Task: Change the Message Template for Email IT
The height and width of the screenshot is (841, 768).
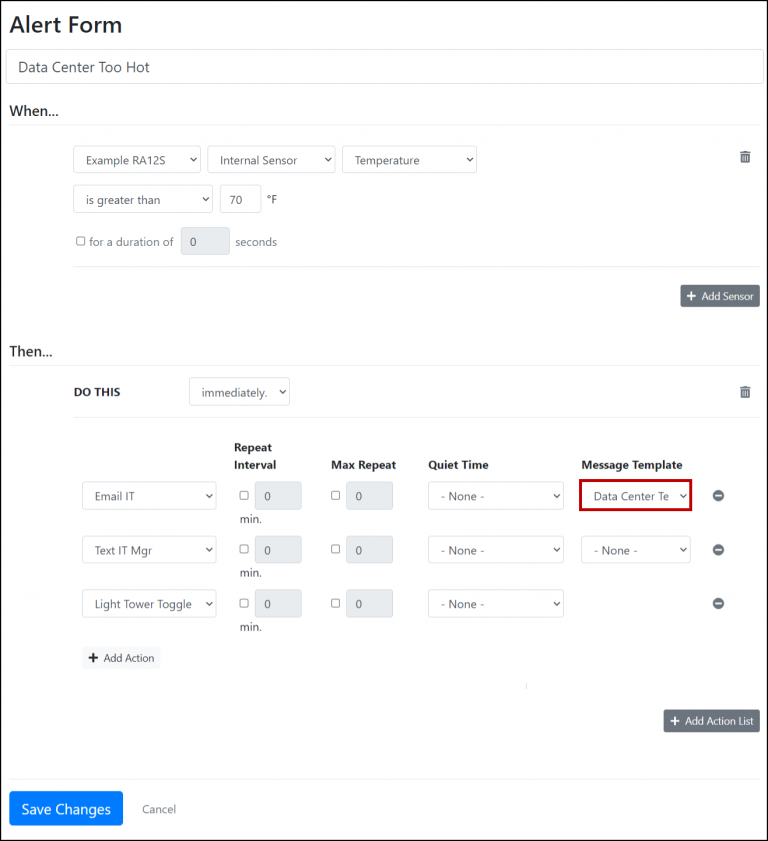Action: point(635,495)
